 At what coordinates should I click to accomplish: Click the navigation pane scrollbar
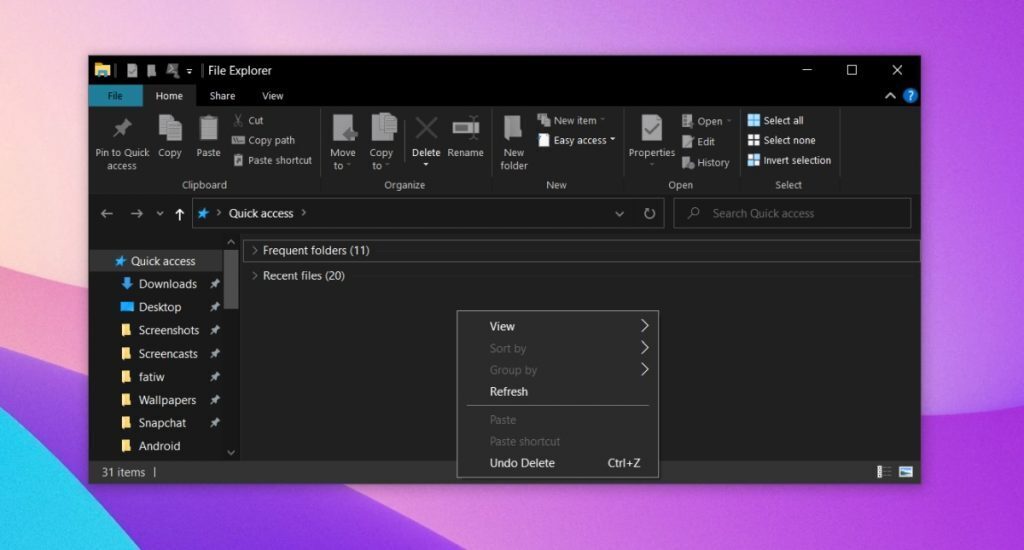[x=231, y=280]
